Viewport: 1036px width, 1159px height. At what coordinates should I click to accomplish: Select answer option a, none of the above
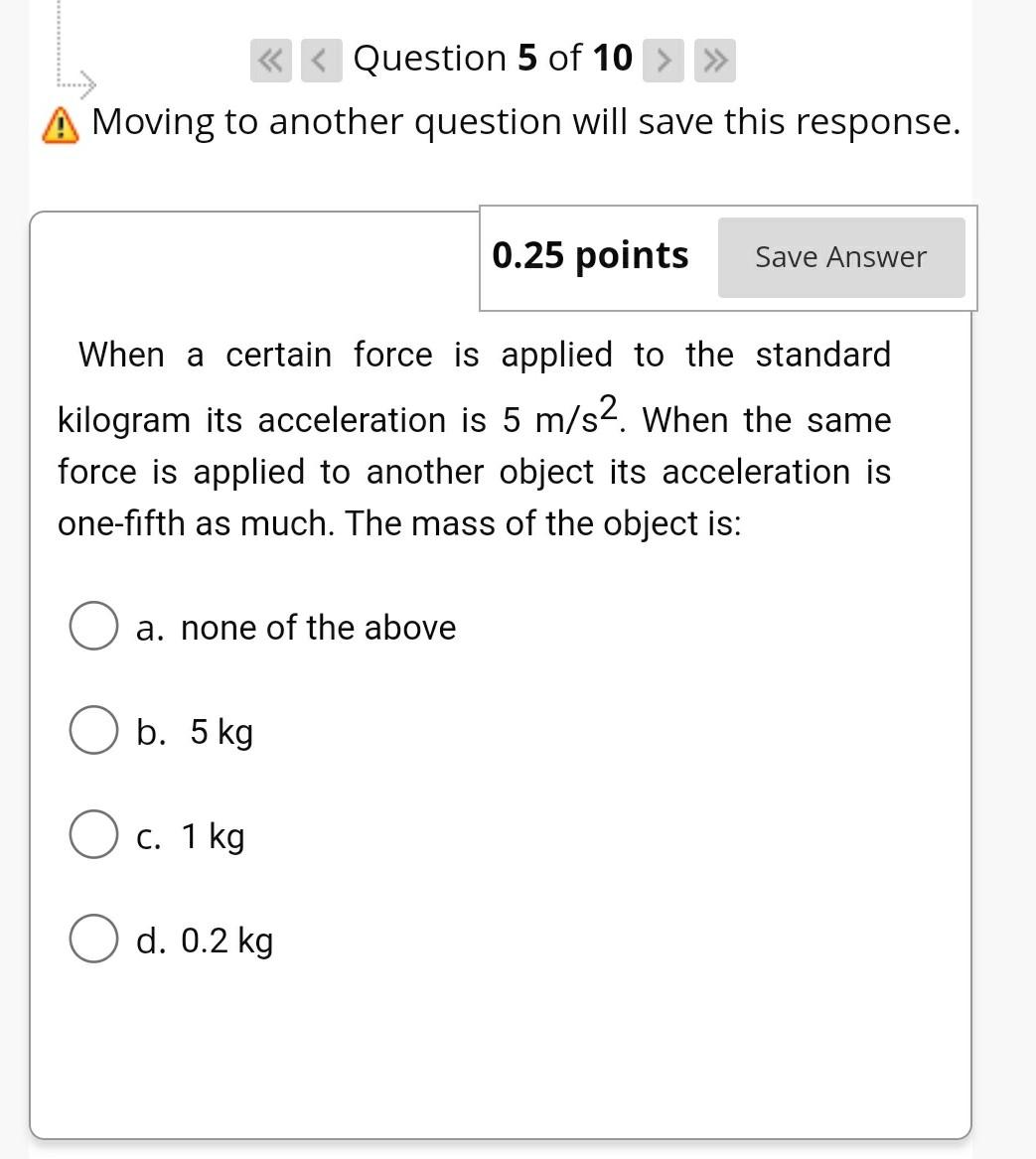[92, 626]
